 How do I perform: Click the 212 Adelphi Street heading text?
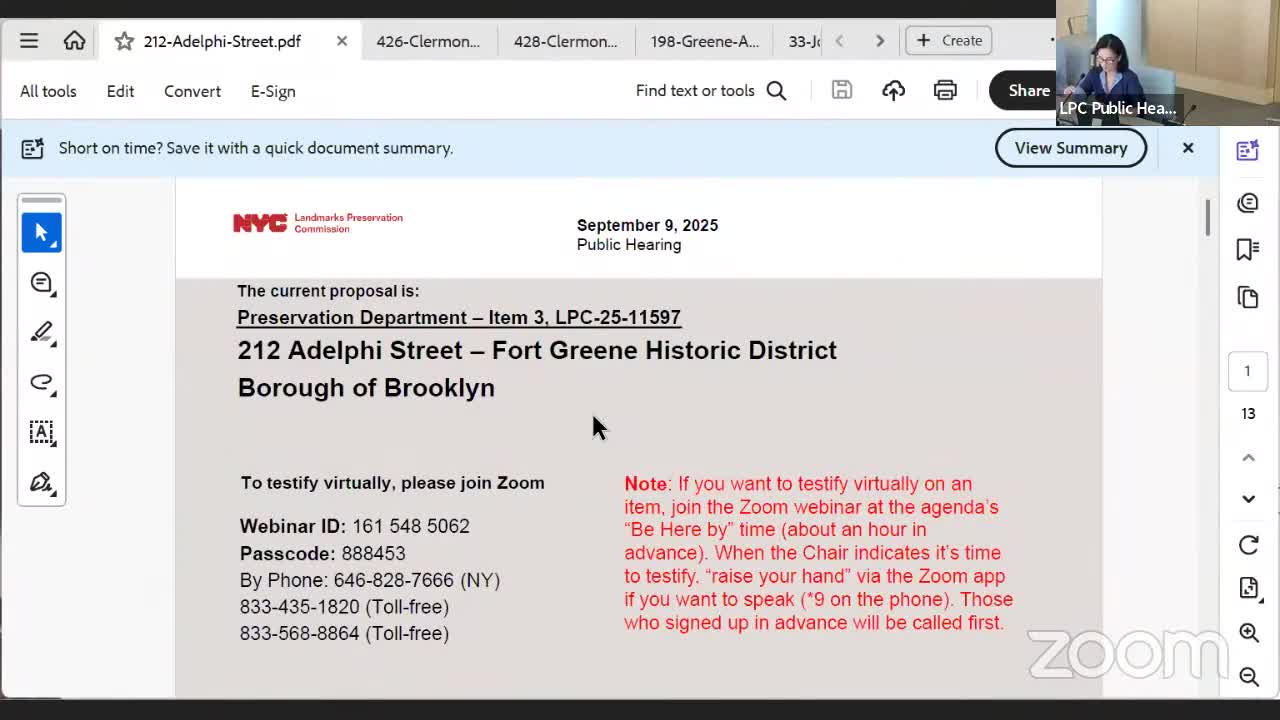point(537,350)
